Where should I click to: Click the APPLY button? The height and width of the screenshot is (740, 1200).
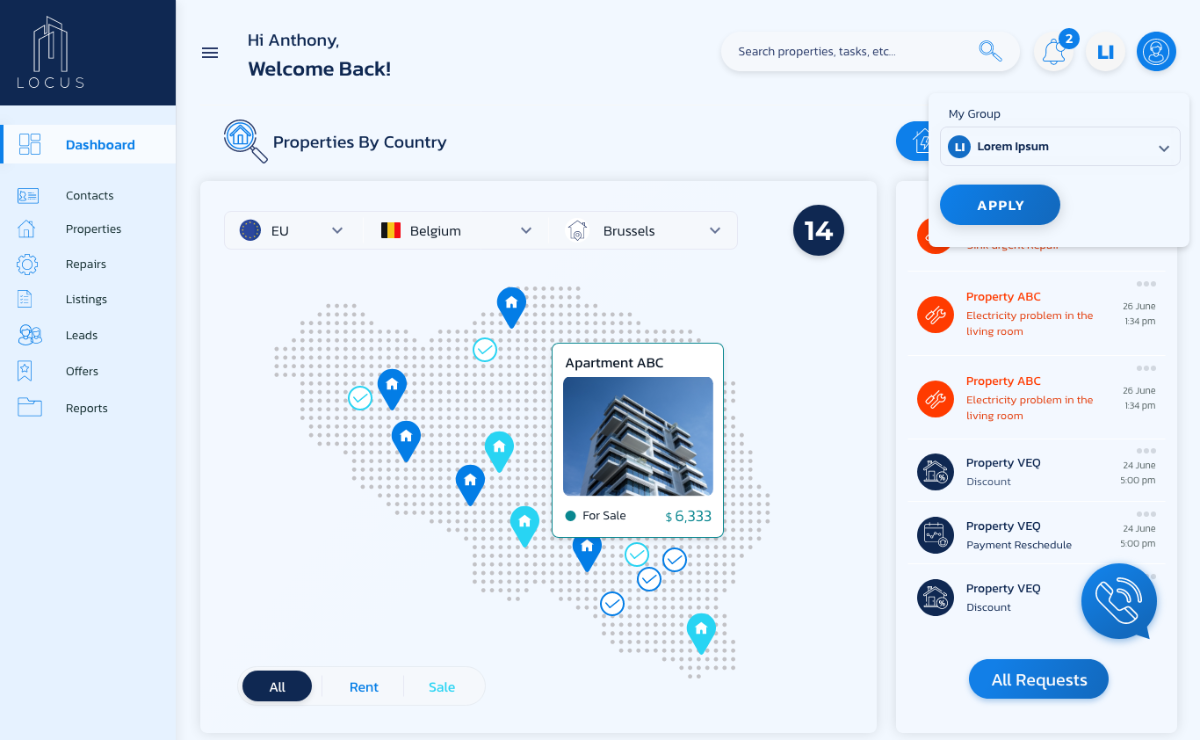(x=1000, y=205)
